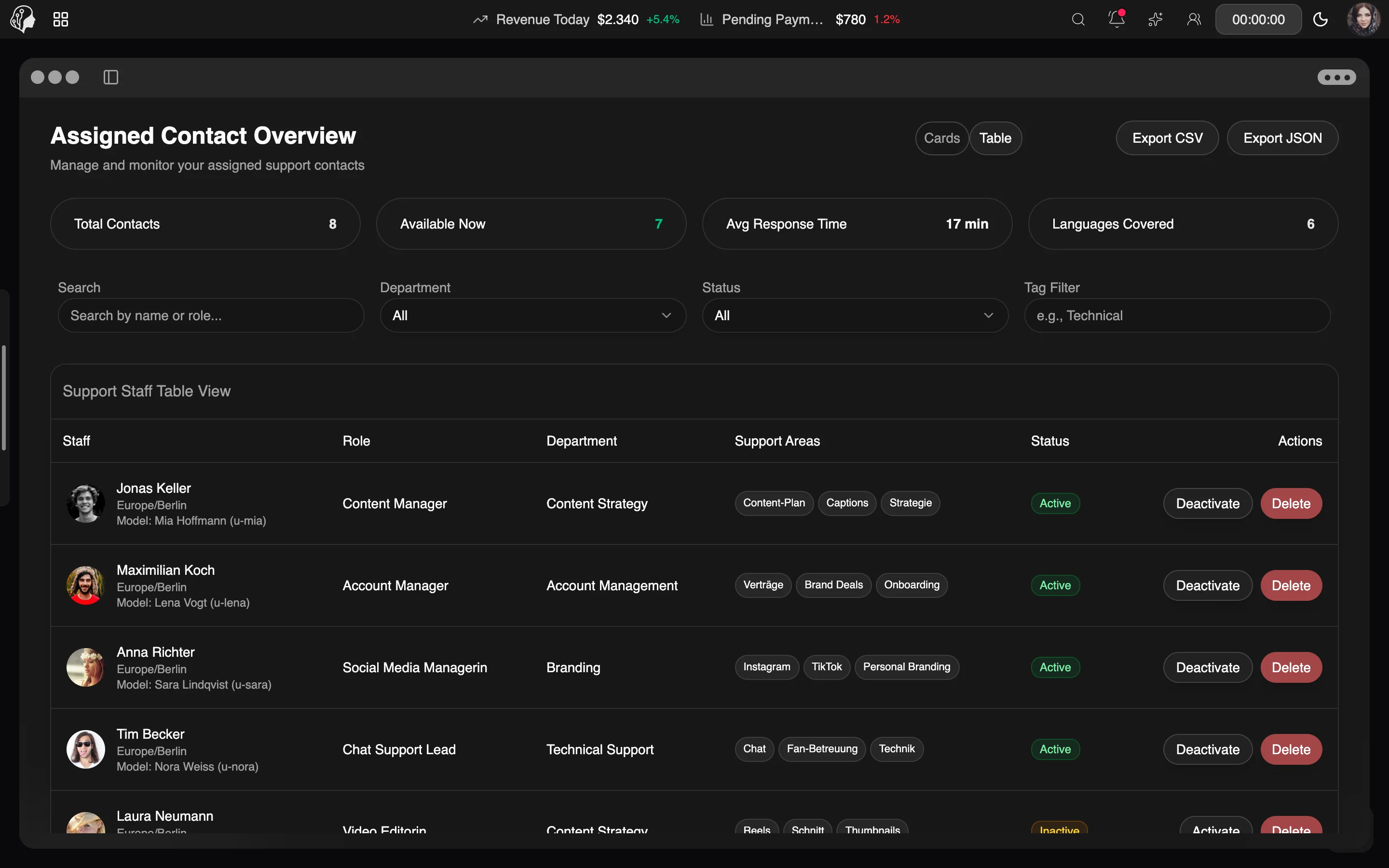
Task: Open the Status filter dropdown
Action: click(855, 315)
